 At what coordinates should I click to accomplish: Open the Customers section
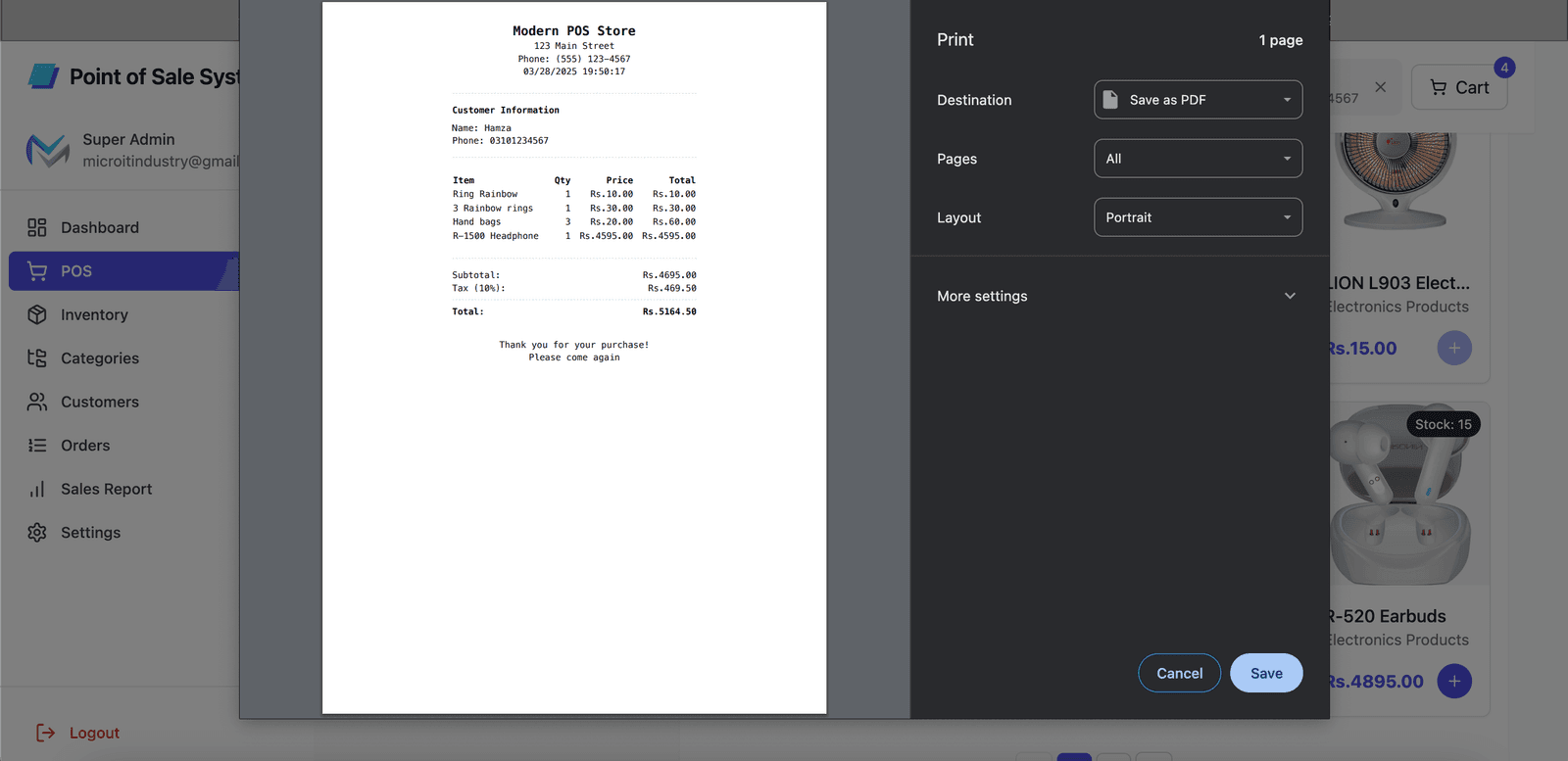pyautogui.click(x=123, y=402)
